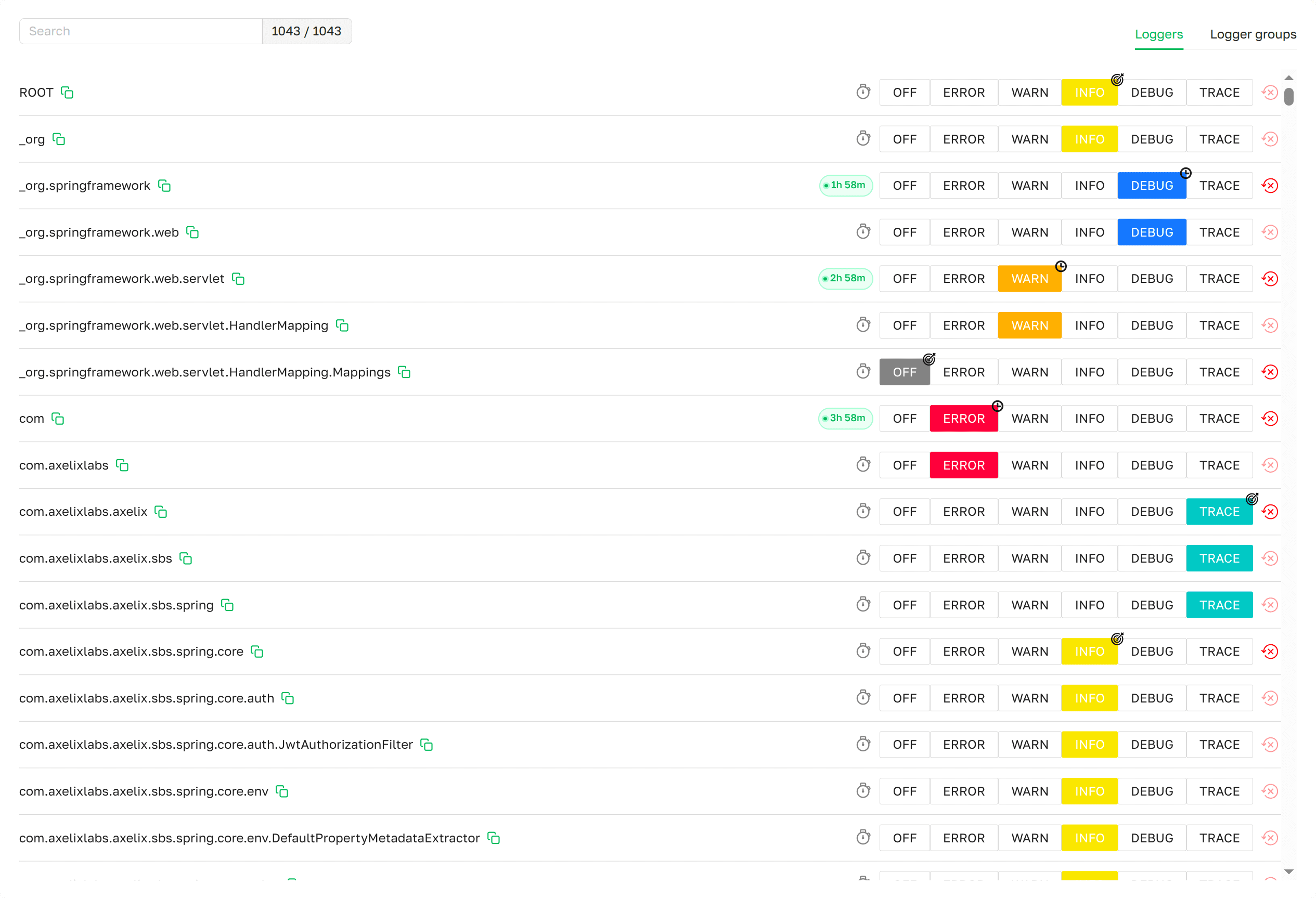Copy the com.axelixlabs.axelix logger name
The width and height of the screenshot is (1316, 898).
point(161,512)
